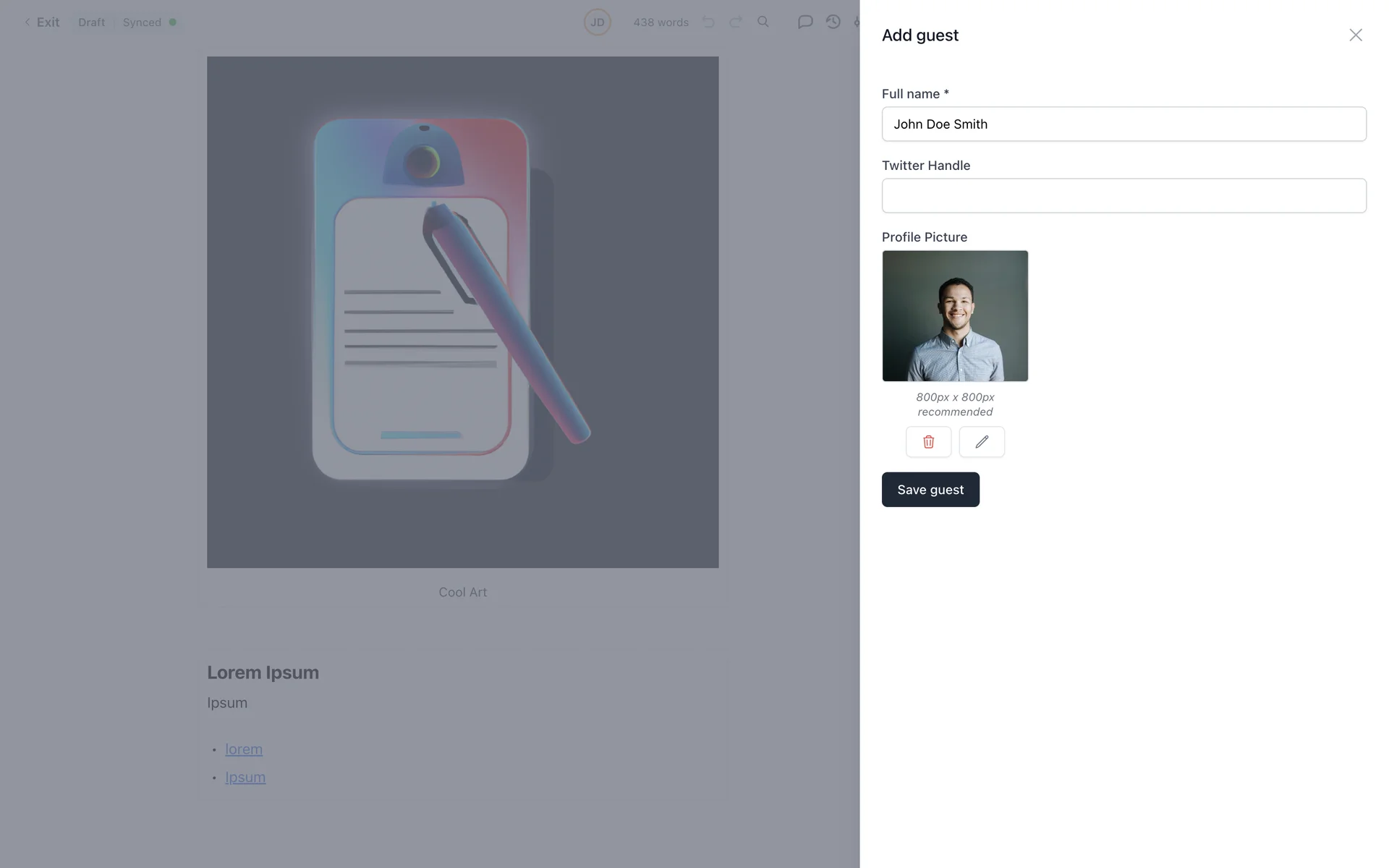This screenshot has width=1389, height=868.
Task: Select the guest profile picture thumbnail
Action: [955, 316]
